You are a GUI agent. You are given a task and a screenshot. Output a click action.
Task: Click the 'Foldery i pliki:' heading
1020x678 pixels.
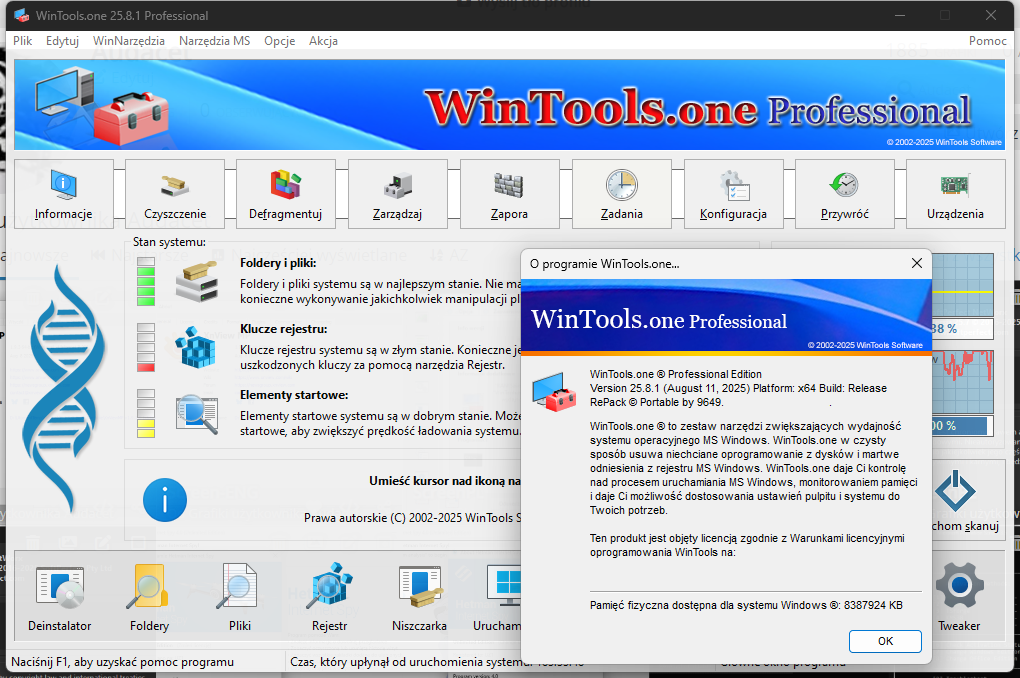coord(278,263)
